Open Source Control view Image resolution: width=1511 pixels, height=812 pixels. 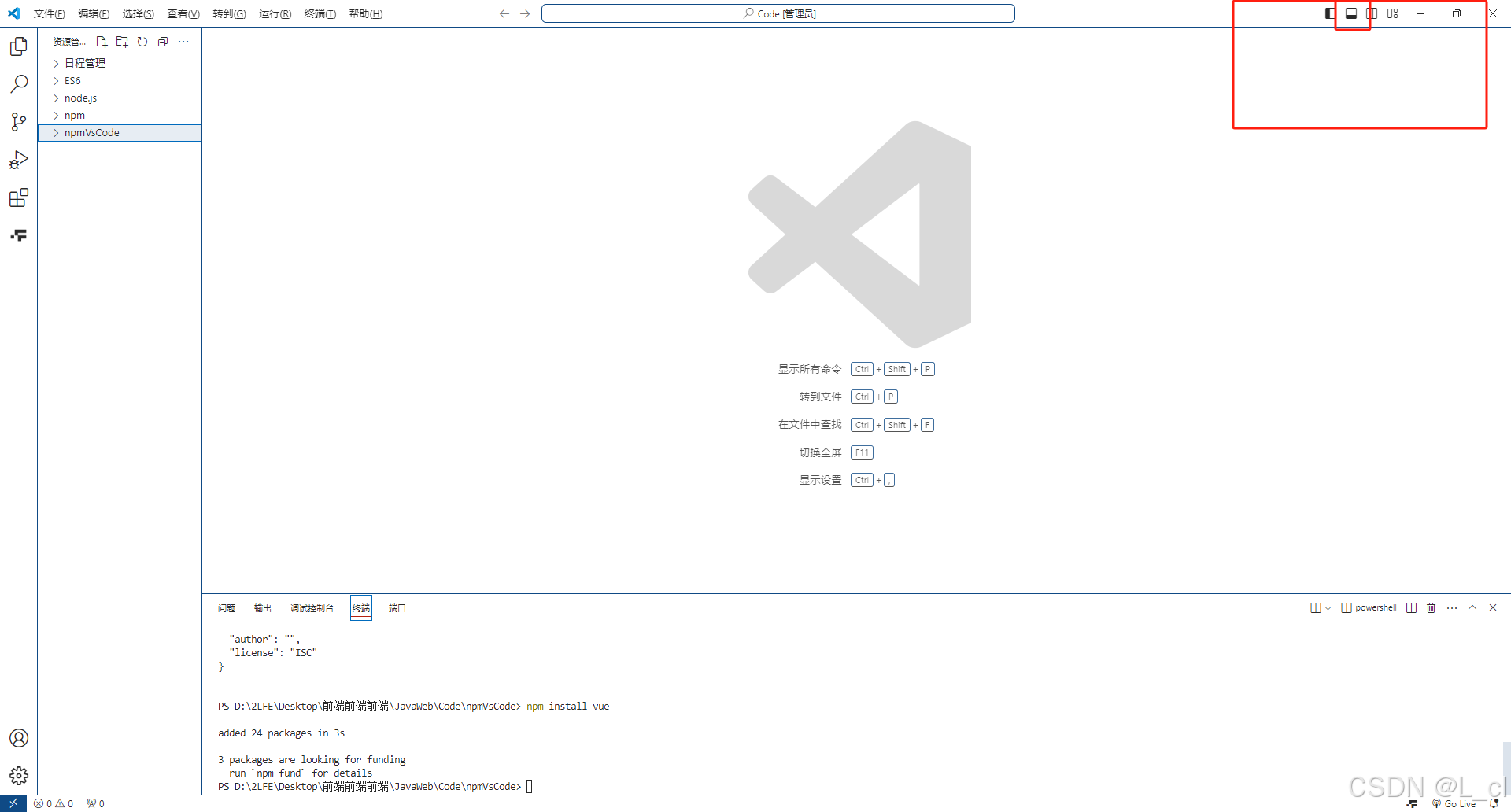coord(19,122)
